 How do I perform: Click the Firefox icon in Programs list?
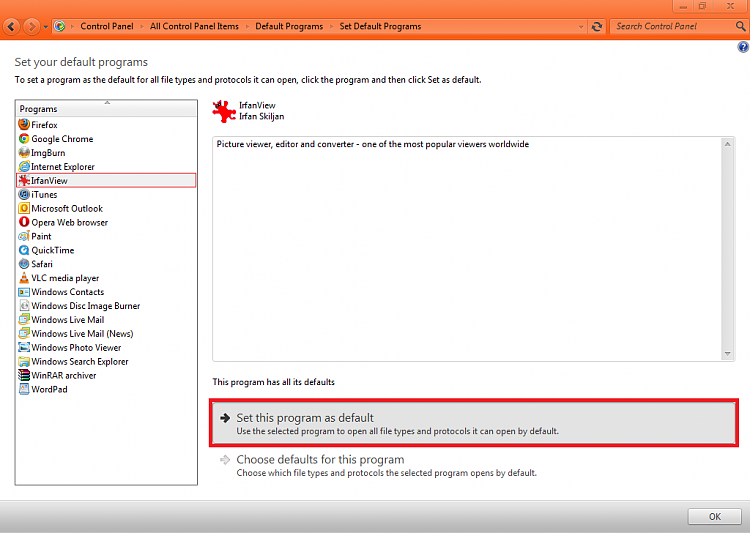[24, 124]
